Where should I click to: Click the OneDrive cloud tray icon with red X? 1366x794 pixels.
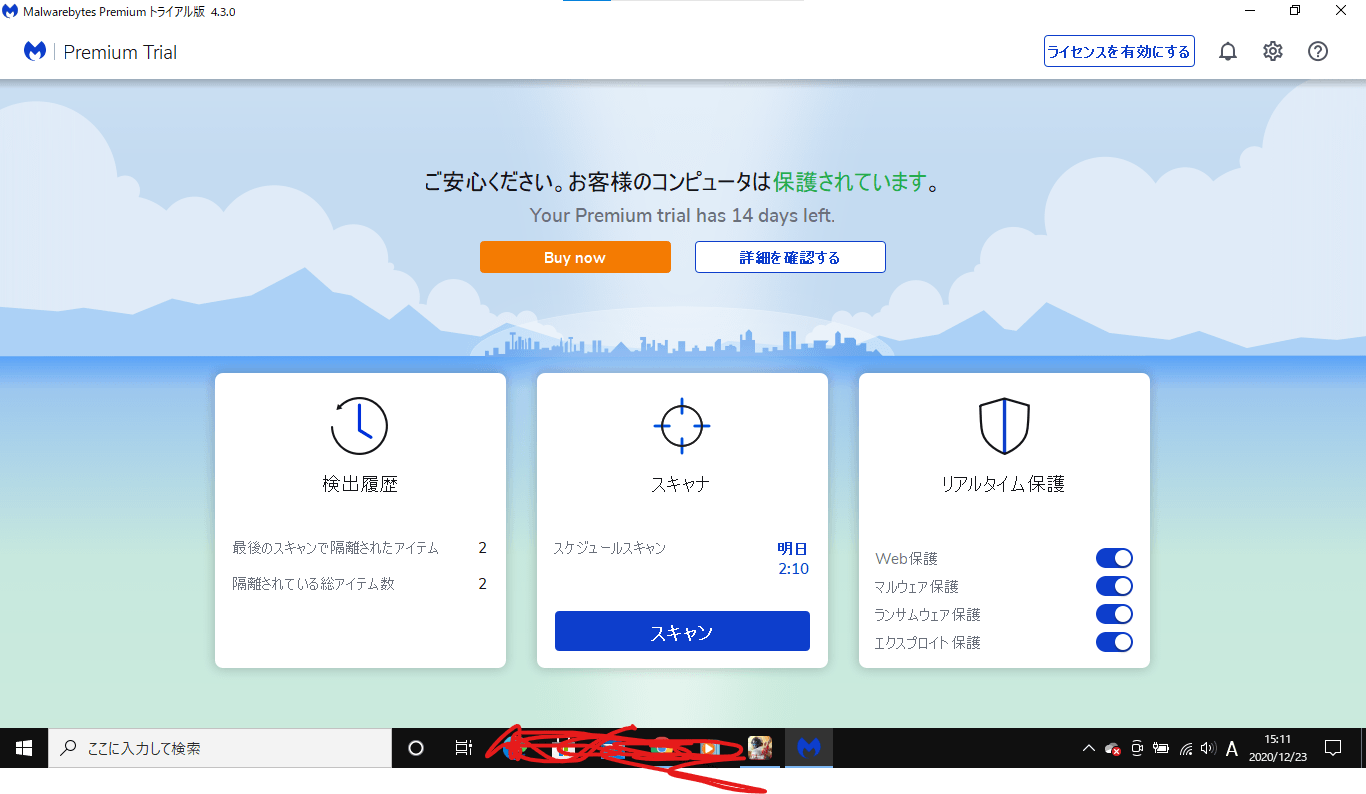pos(1113,748)
